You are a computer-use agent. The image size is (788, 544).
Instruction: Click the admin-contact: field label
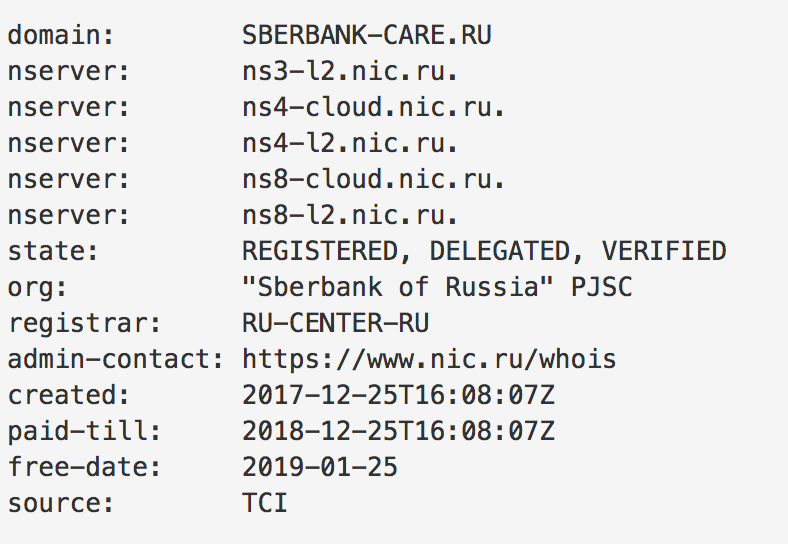tap(116, 359)
